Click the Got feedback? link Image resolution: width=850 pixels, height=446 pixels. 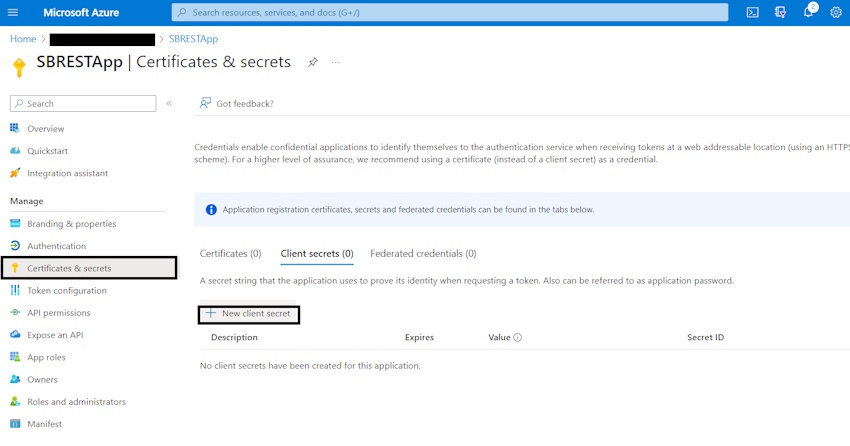(x=237, y=103)
